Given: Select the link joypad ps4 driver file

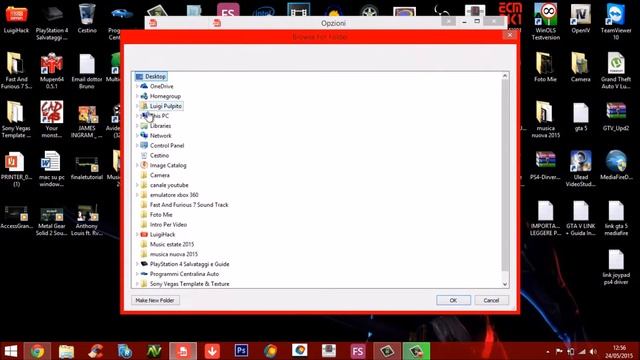Looking at the screenshot, I should [616, 267].
